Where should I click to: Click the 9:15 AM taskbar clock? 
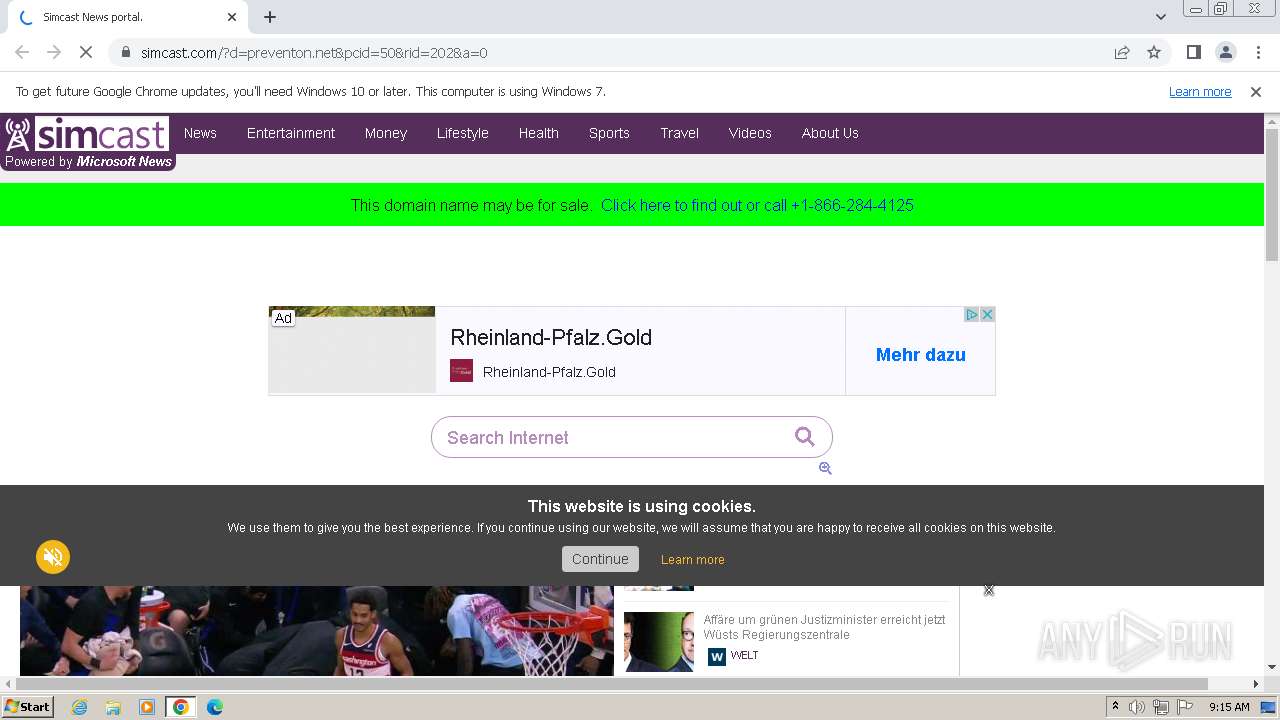[x=1229, y=707]
